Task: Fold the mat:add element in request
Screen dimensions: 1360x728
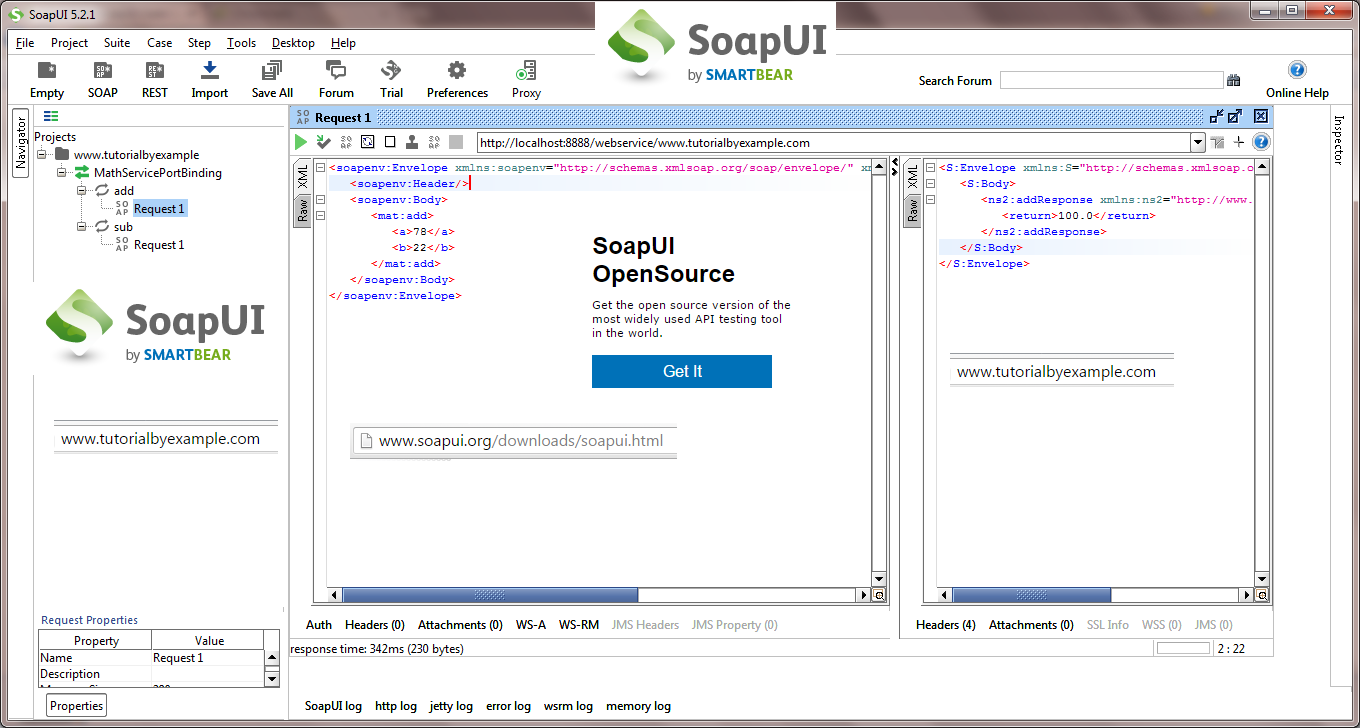Action: [x=320, y=216]
